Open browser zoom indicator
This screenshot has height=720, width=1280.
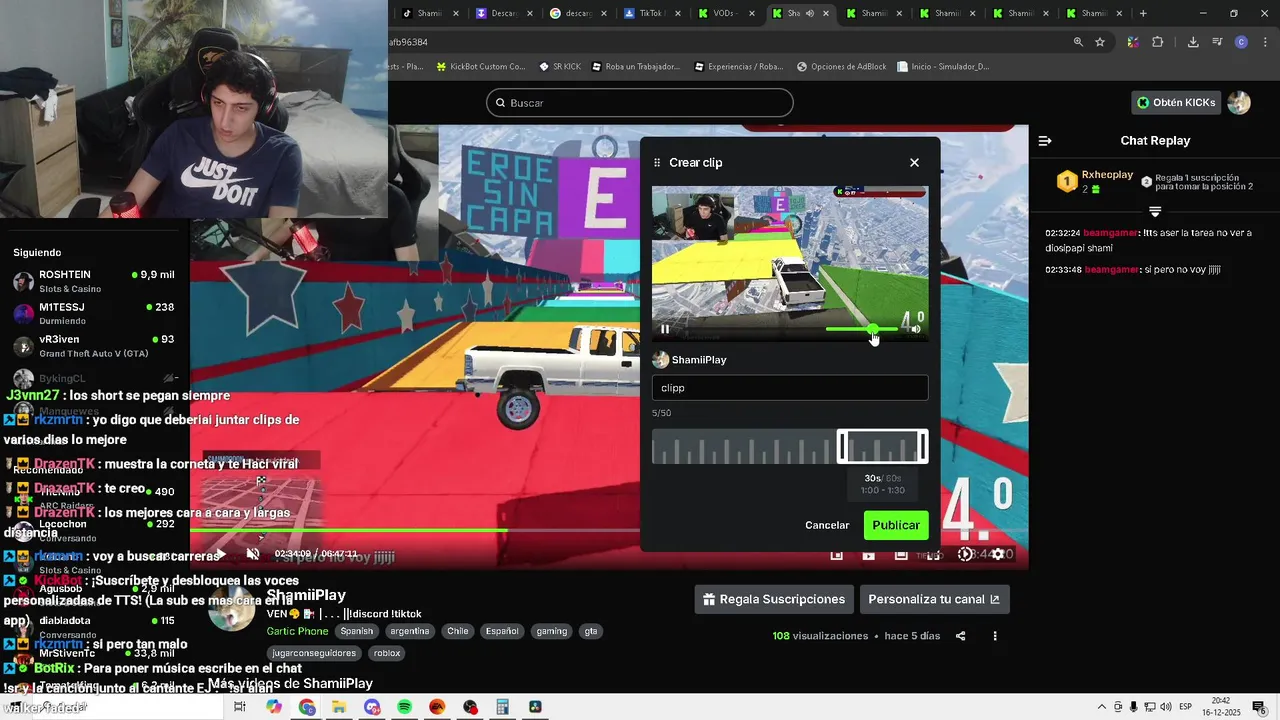pos(1078,42)
